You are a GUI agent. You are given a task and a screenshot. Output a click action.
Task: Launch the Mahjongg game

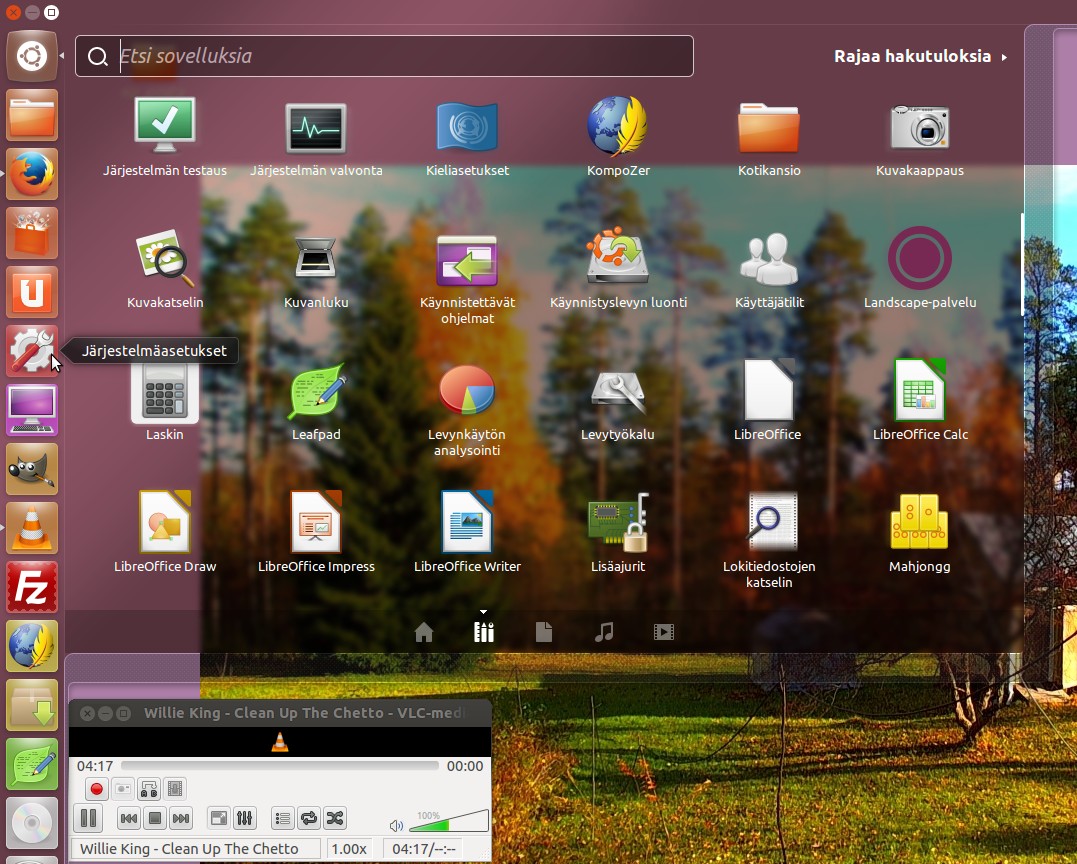coord(919,523)
